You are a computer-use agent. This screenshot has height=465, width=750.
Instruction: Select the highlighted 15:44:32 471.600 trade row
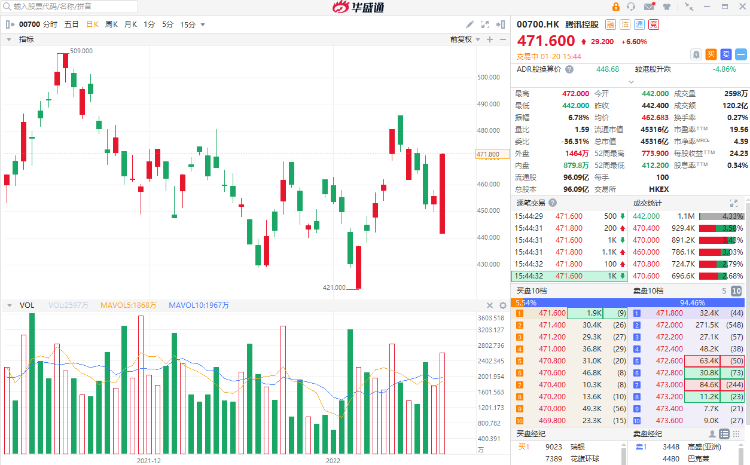(569, 276)
